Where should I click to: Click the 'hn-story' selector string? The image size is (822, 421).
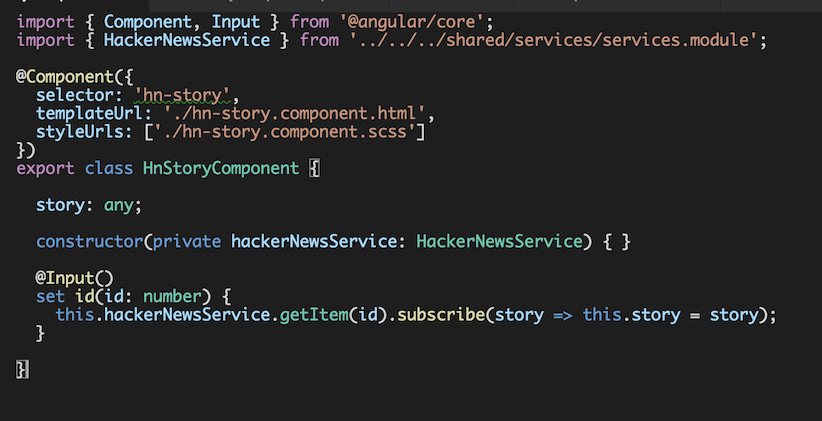pos(182,95)
